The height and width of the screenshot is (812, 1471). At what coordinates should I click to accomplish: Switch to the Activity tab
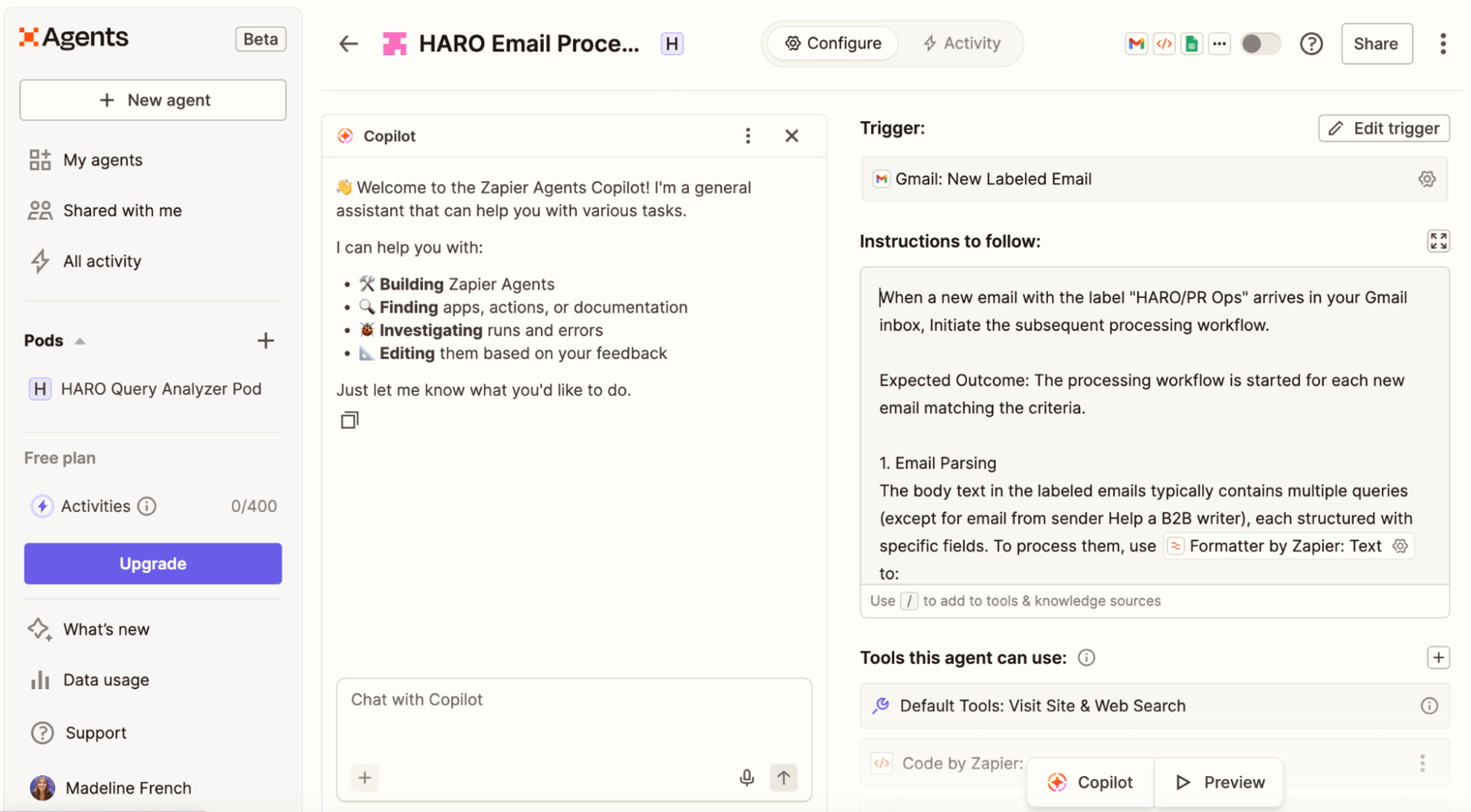pos(962,44)
